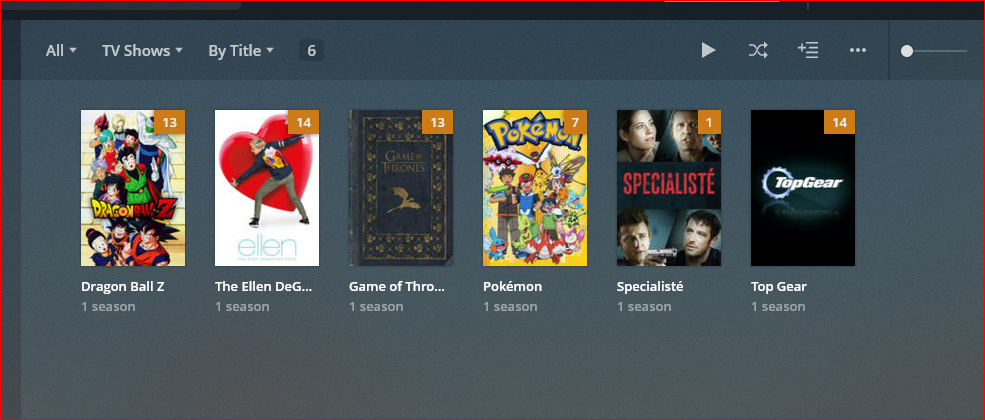
Task: Expand the All filter dropdown
Action: pos(61,51)
